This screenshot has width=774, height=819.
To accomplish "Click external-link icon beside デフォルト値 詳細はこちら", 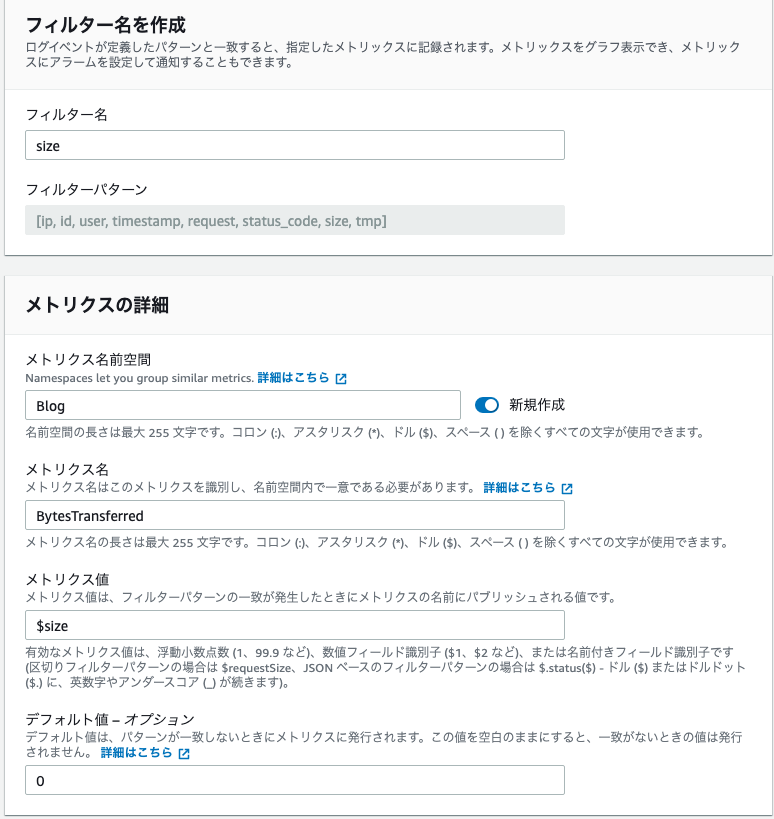I will coord(184,754).
